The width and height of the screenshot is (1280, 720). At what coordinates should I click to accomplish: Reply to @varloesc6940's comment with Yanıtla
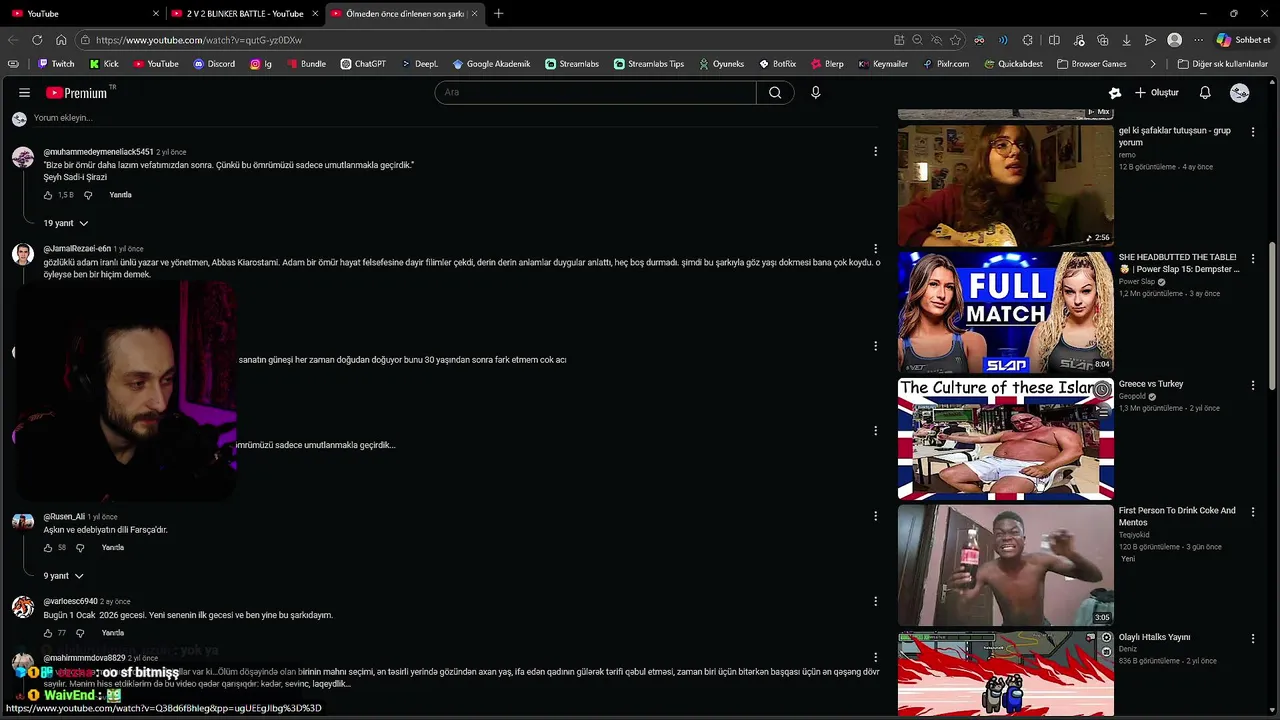click(113, 633)
